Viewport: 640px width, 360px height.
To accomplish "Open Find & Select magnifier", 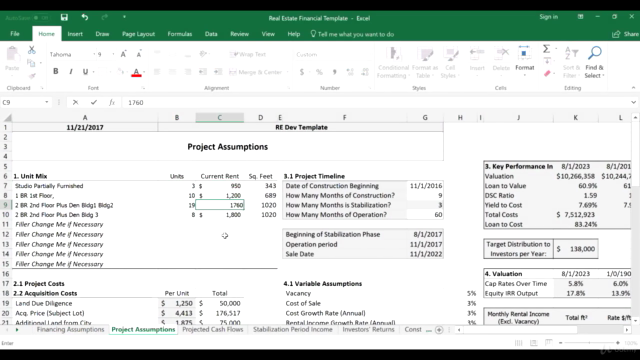I will (594, 62).
